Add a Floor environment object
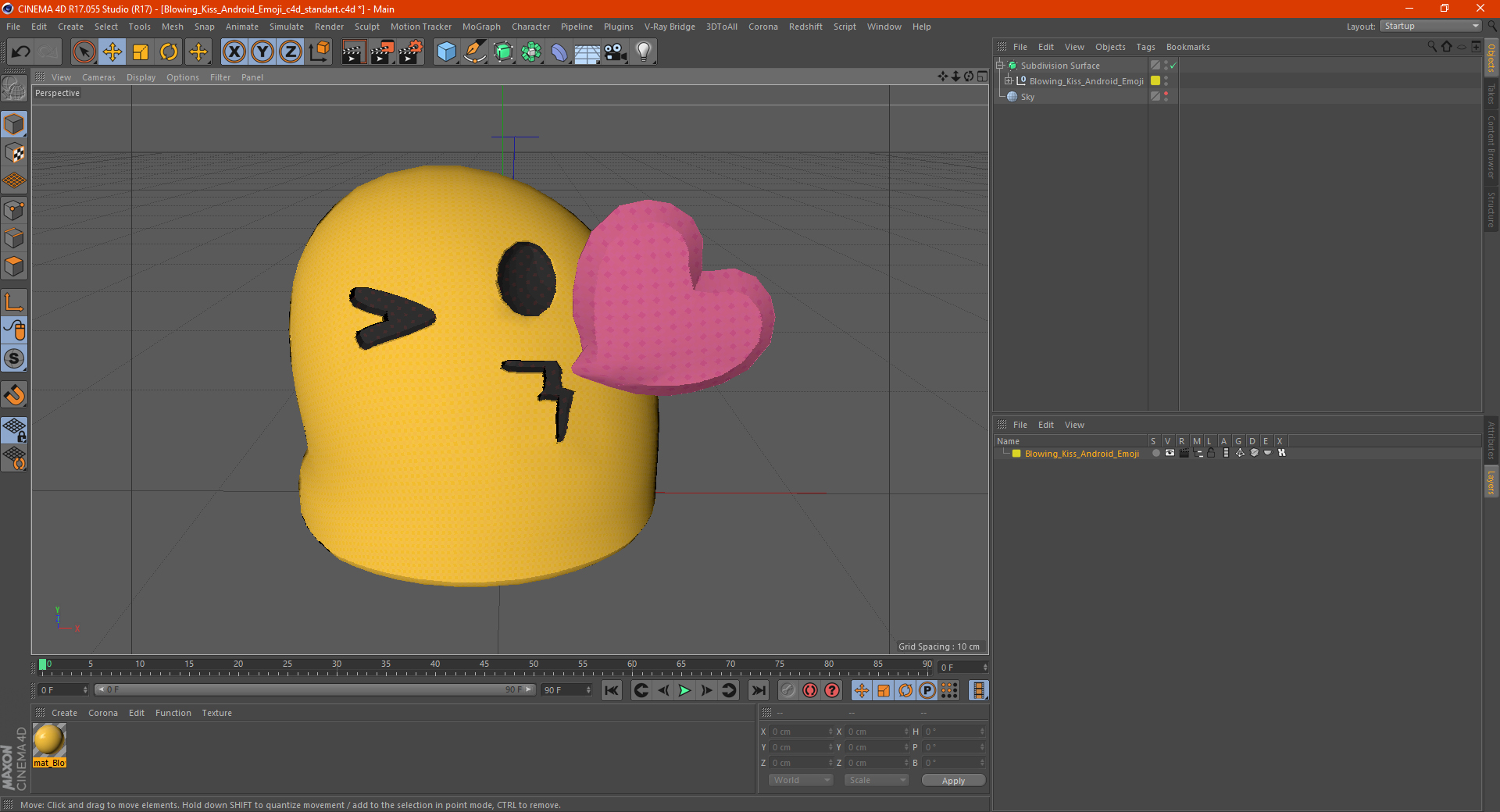This screenshot has width=1500, height=812. pyautogui.click(x=587, y=52)
